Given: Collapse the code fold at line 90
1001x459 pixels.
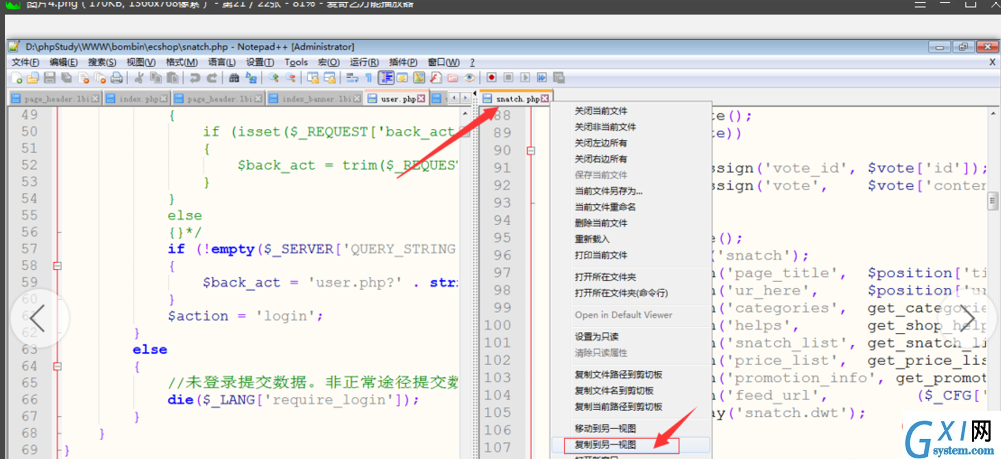Looking at the screenshot, I should (x=531, y=151).
